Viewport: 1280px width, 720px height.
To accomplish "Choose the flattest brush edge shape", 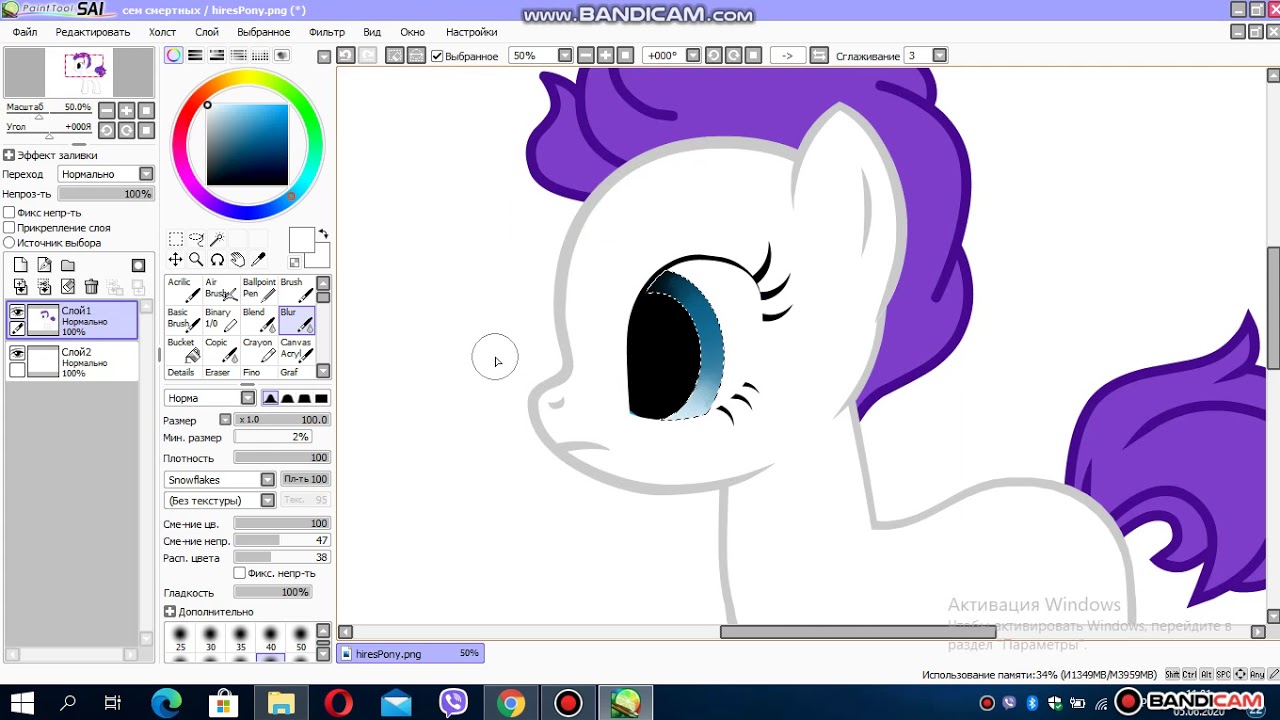I will 321,398.
